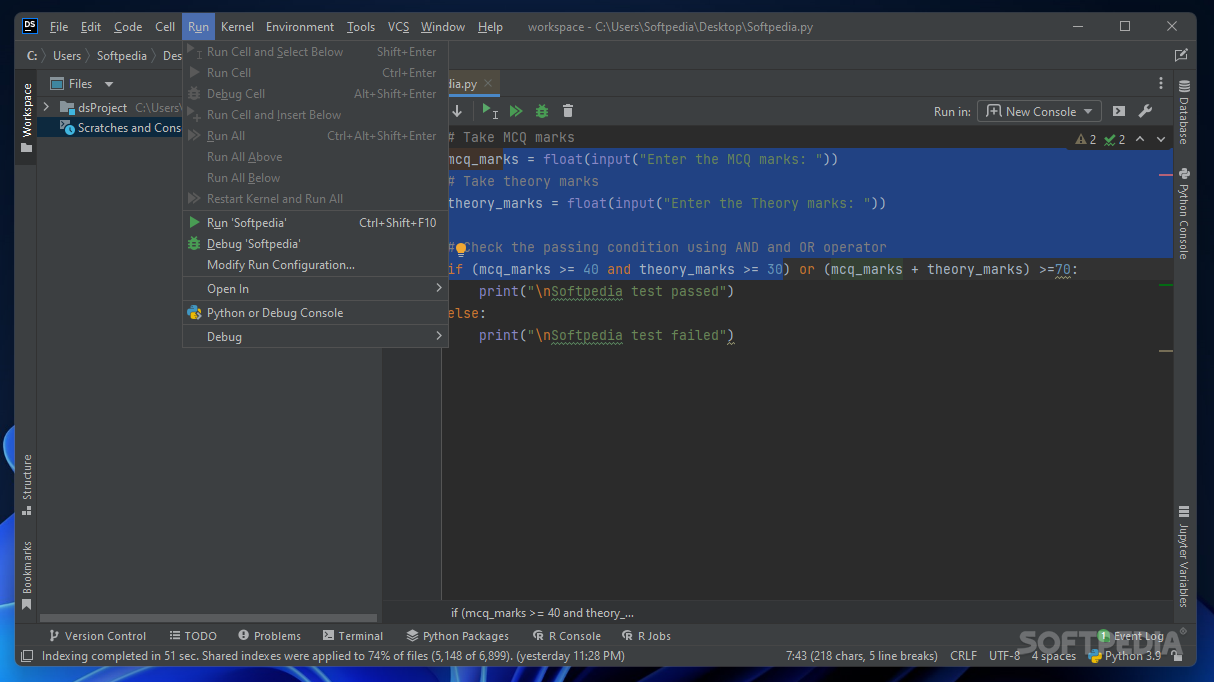Image resolution: width=1214 pixels, height=682 pixels.
Task: Expand the dsProject tree node
Action: [46, 107]
